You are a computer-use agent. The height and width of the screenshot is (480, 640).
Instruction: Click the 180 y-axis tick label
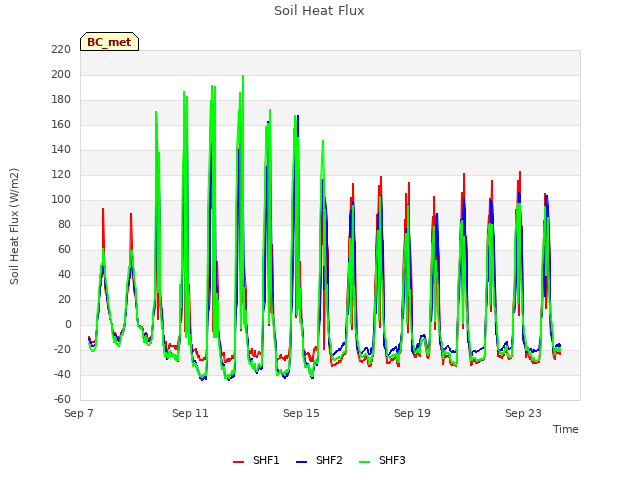(61, 100)
